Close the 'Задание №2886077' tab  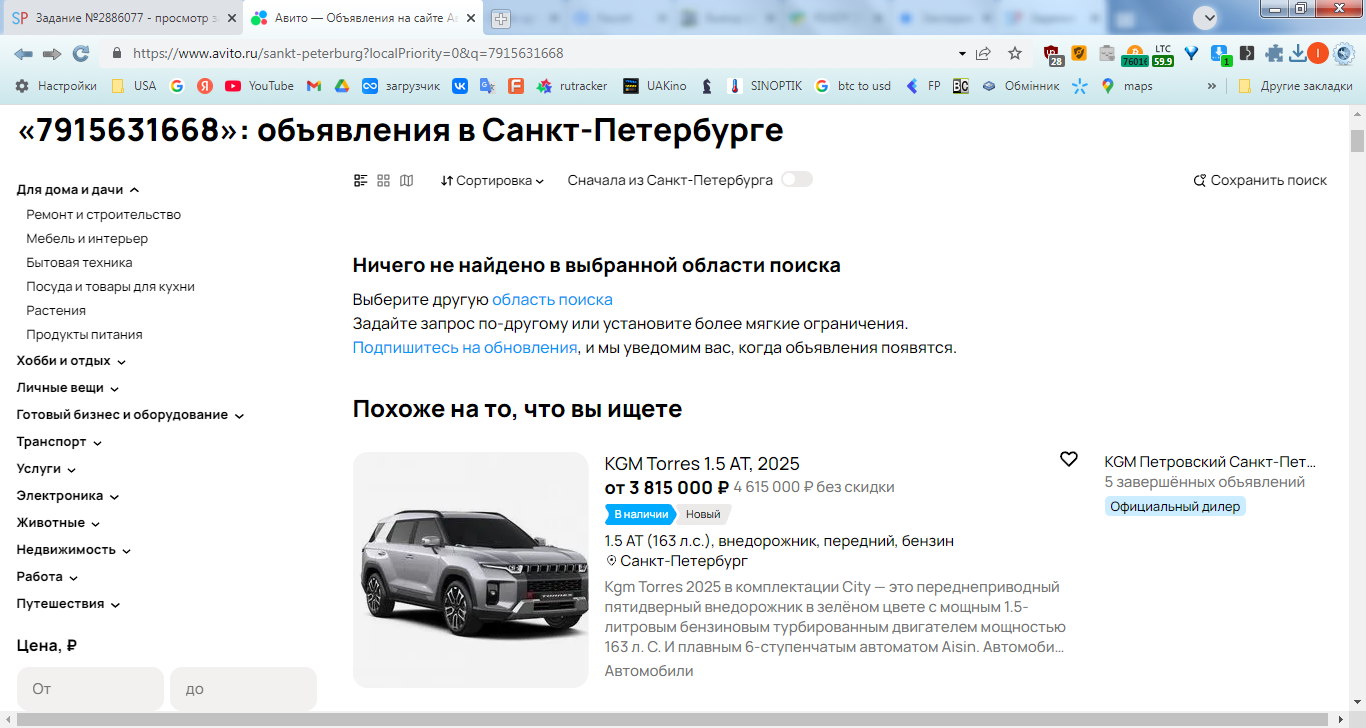230,18
